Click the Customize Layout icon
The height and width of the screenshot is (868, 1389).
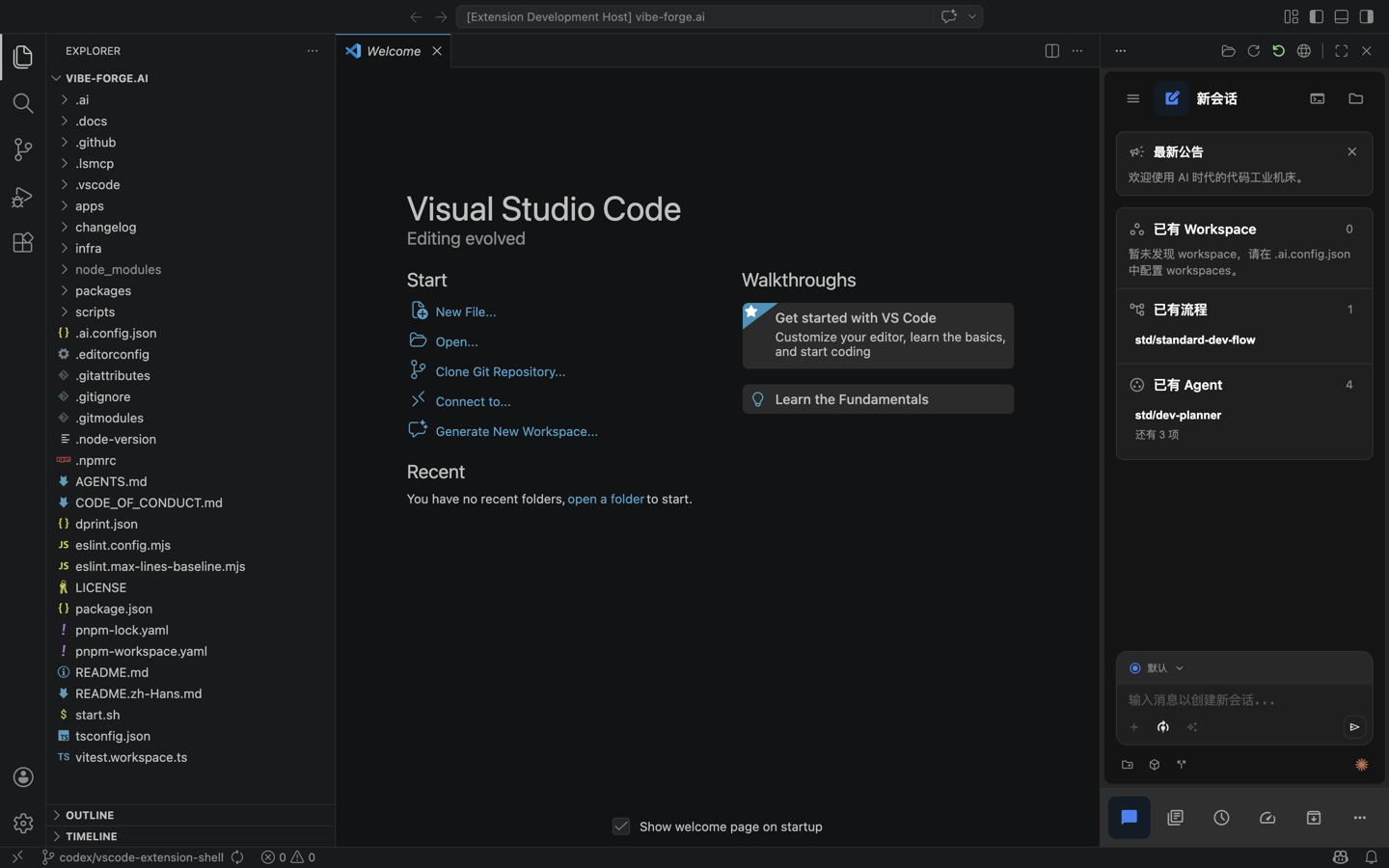pos(1292,16)
